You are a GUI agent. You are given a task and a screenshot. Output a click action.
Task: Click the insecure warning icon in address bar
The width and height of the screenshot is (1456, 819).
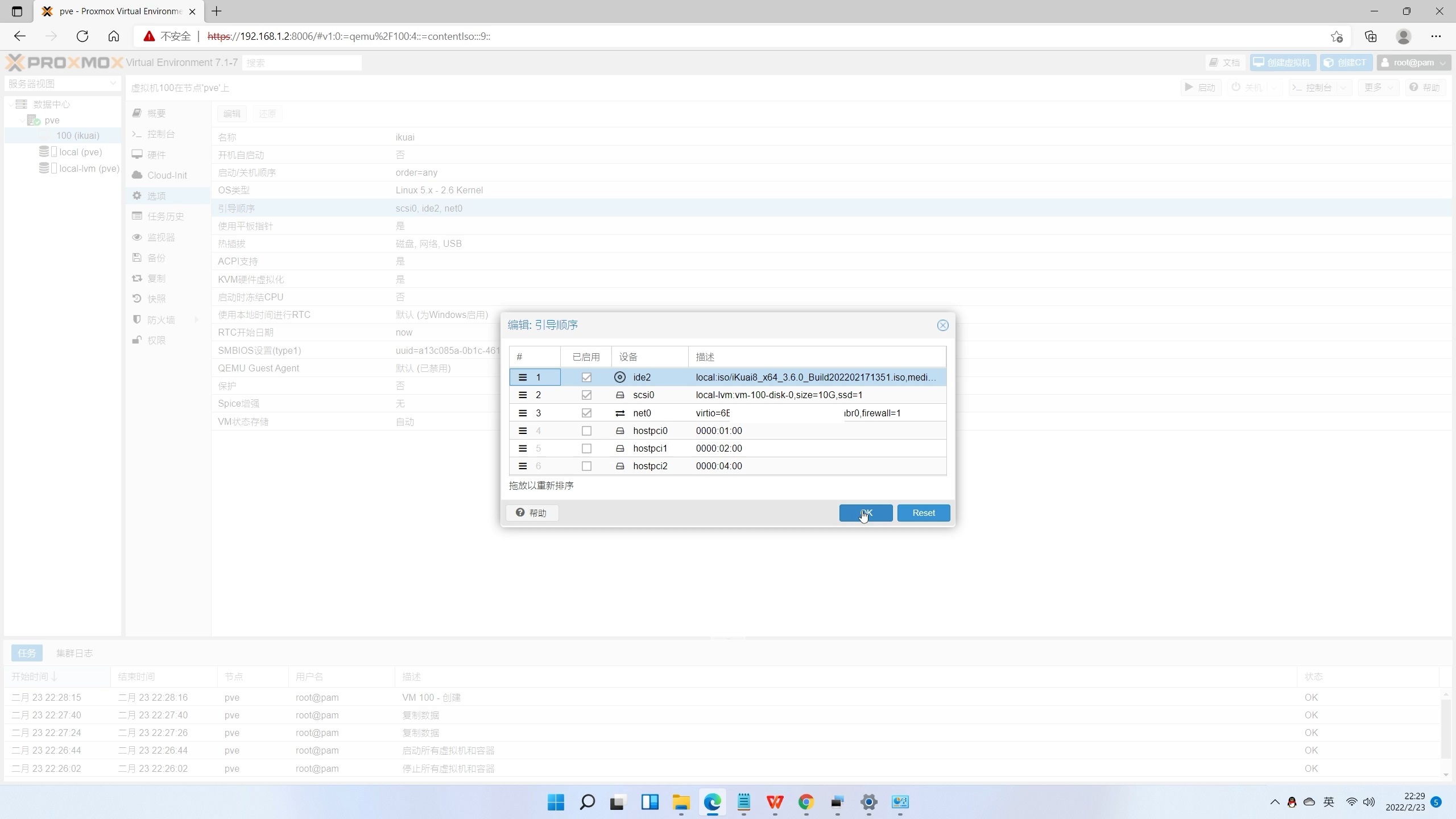(x=149, y=36)
